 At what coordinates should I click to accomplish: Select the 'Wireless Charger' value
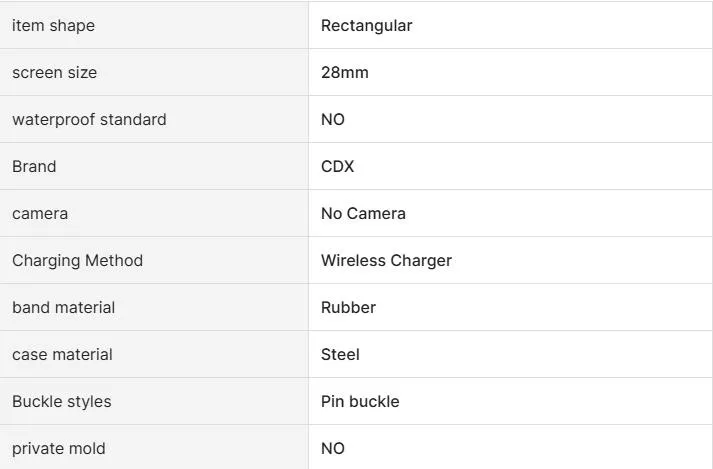386,261
